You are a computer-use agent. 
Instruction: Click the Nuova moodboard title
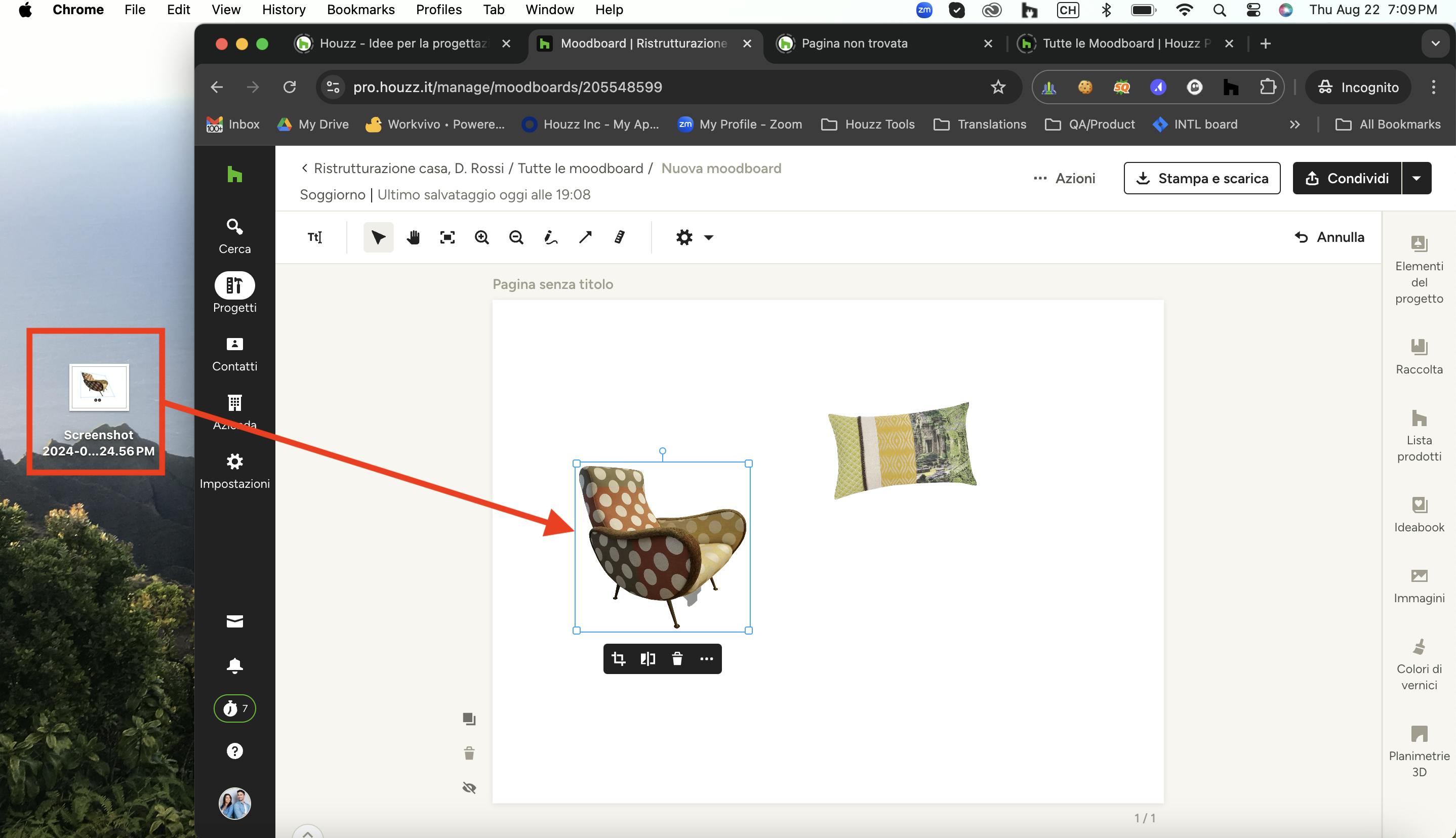pos(721,168)
